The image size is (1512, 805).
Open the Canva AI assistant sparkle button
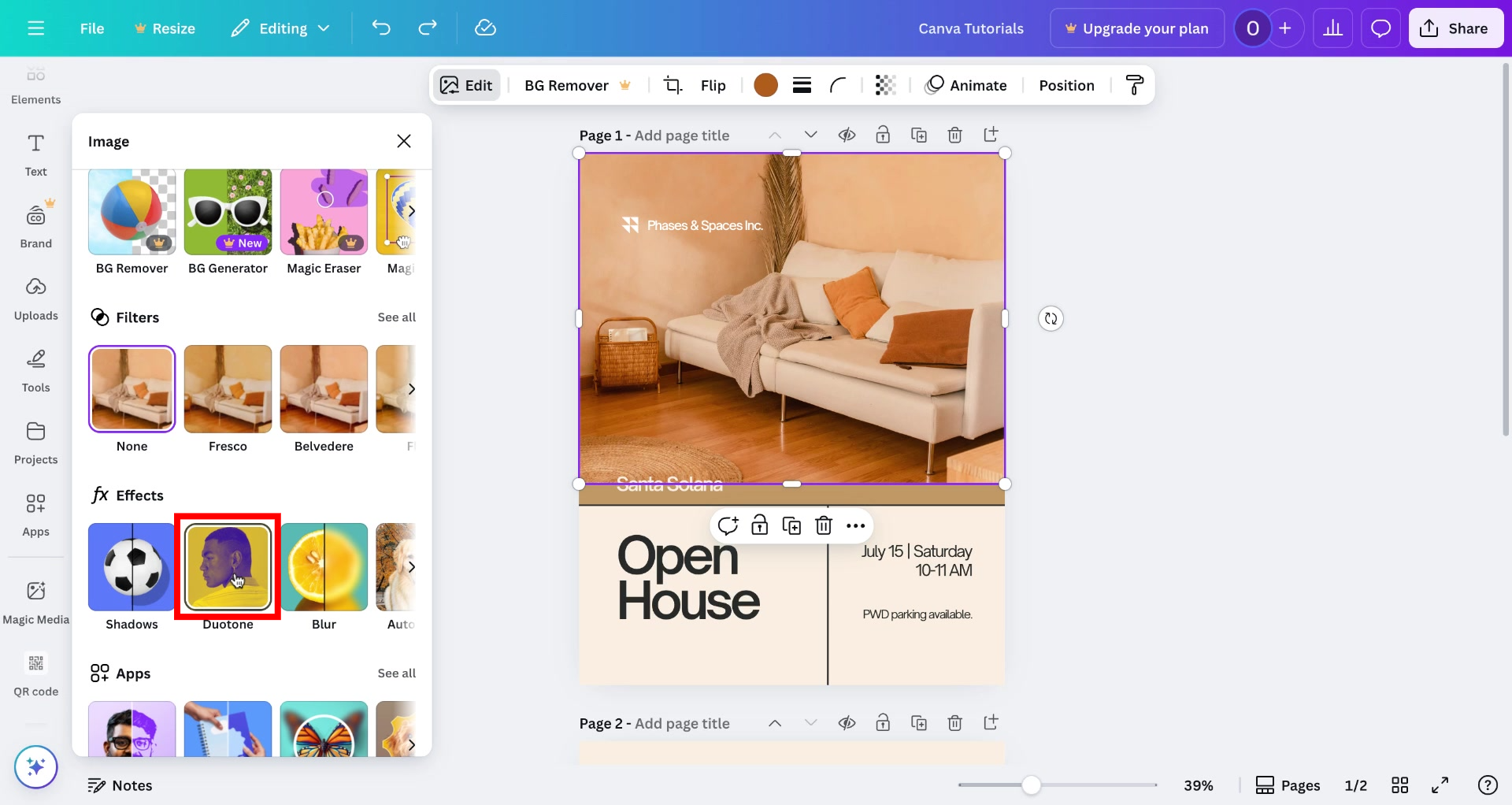pyautogui.click(x=35, y=766)
